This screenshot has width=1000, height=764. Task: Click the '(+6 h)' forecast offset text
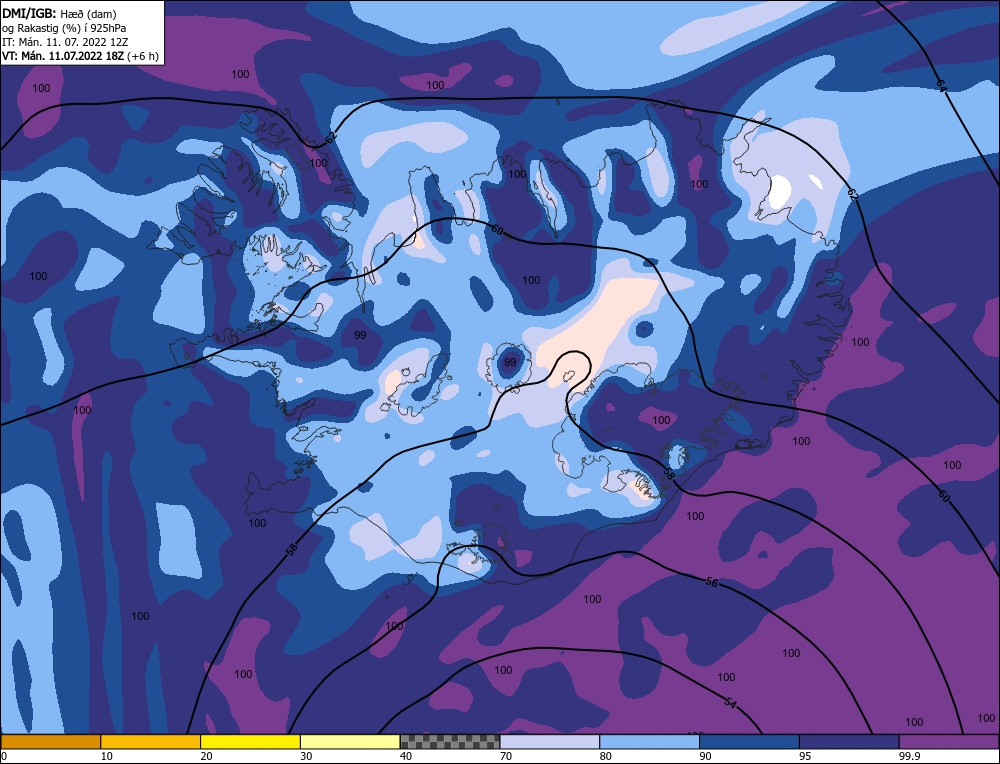point(143,56)
